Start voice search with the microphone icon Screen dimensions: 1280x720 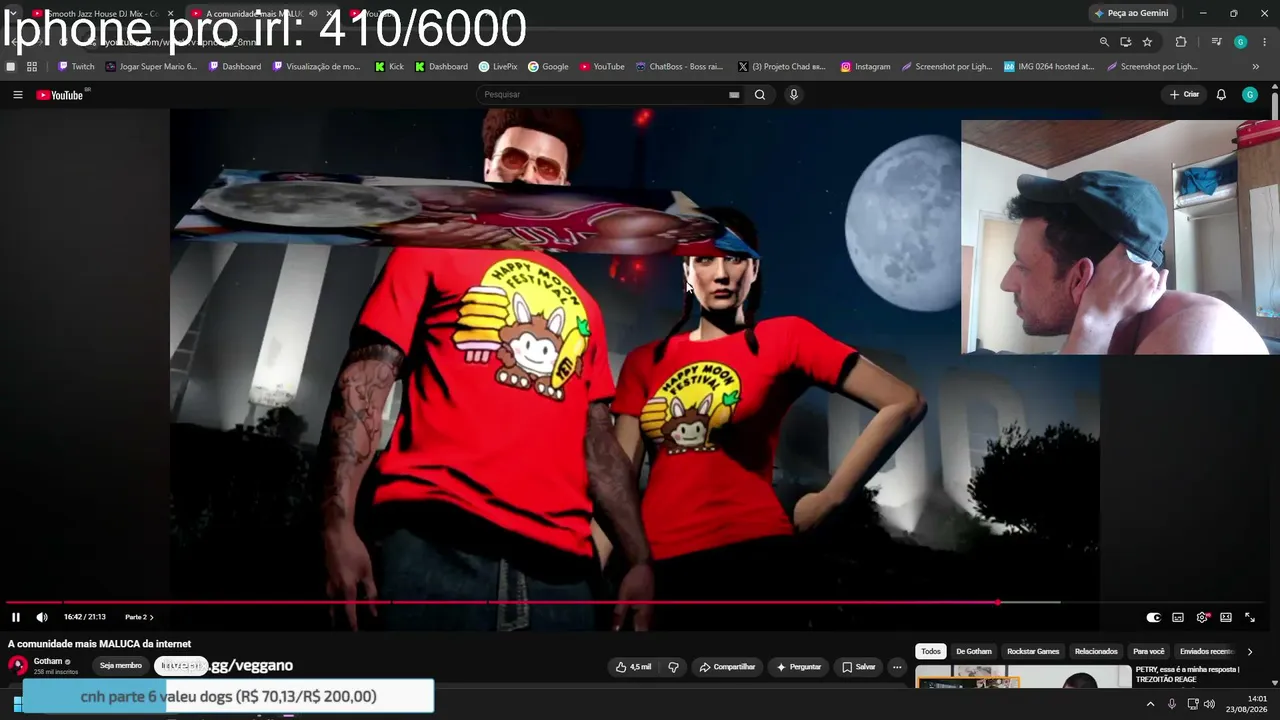pyautogui.click(x=794, y=95)
